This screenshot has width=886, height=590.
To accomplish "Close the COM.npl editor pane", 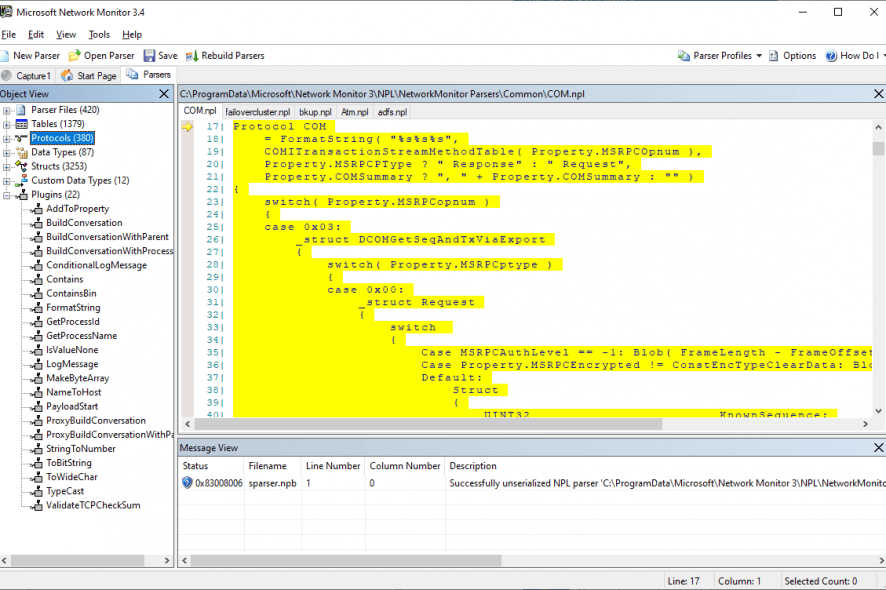I will coord(879,94).
